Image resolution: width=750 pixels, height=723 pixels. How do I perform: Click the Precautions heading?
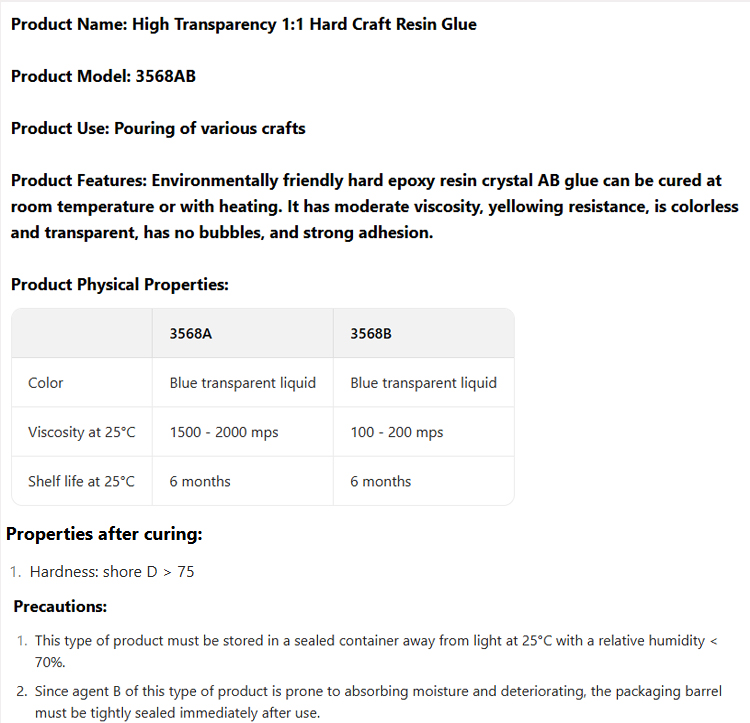pyautogui.click(x=60, y=606)
